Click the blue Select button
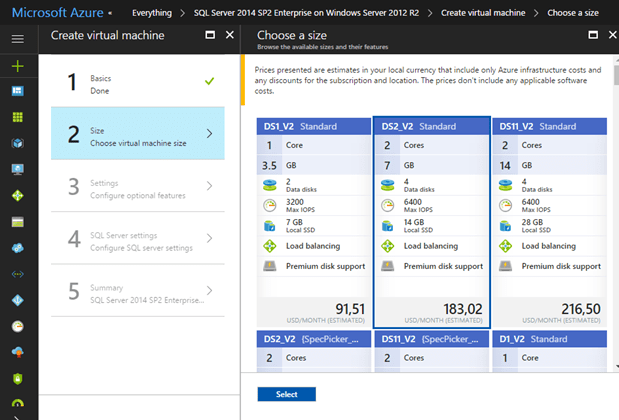Viewport: 619px width, 420px height. pyautogui.click(x=287, y=394)
